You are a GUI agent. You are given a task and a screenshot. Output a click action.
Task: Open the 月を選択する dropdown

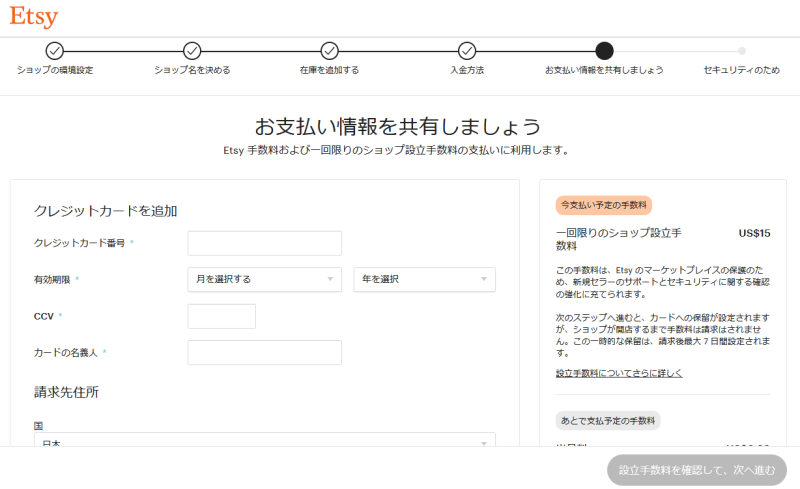pyautogui.click(x=264, y=280)
